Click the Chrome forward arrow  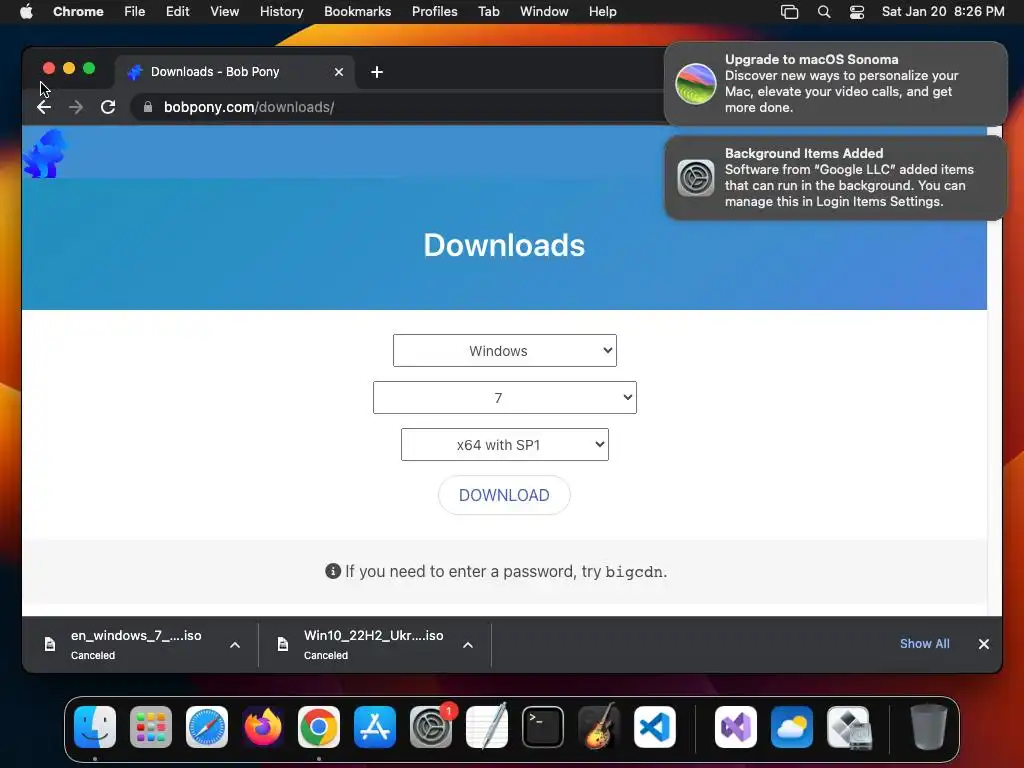pyautogui.click(x=76, y=107)
